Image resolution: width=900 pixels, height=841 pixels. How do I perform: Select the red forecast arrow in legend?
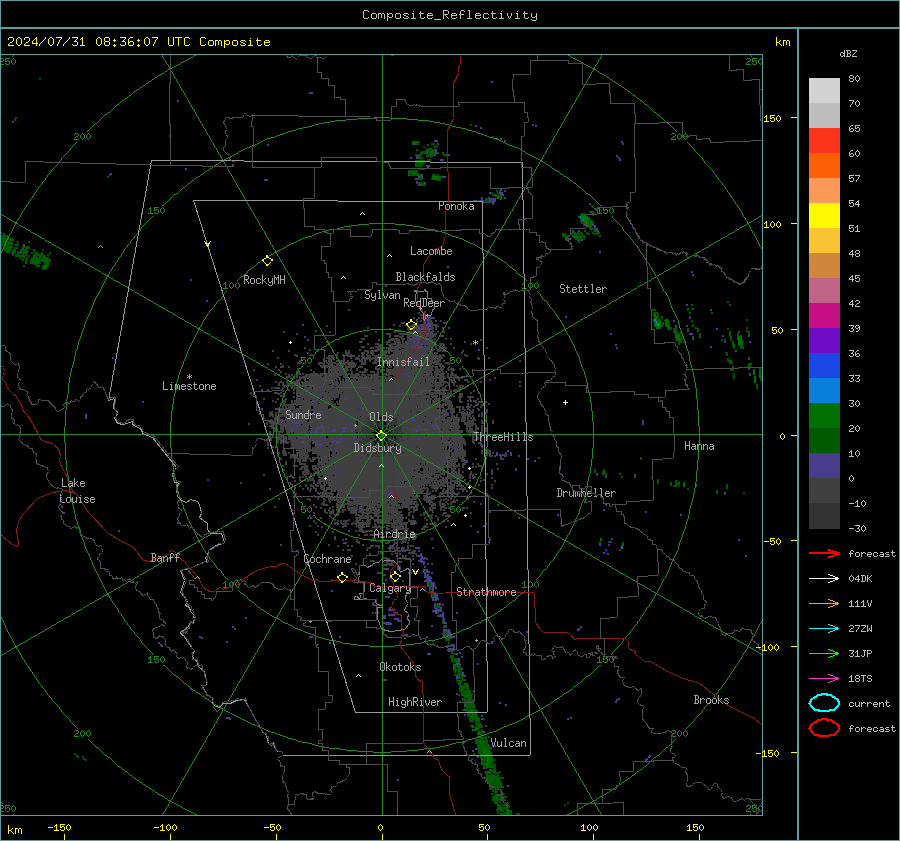pyautogui.click(x=824, y=553)
